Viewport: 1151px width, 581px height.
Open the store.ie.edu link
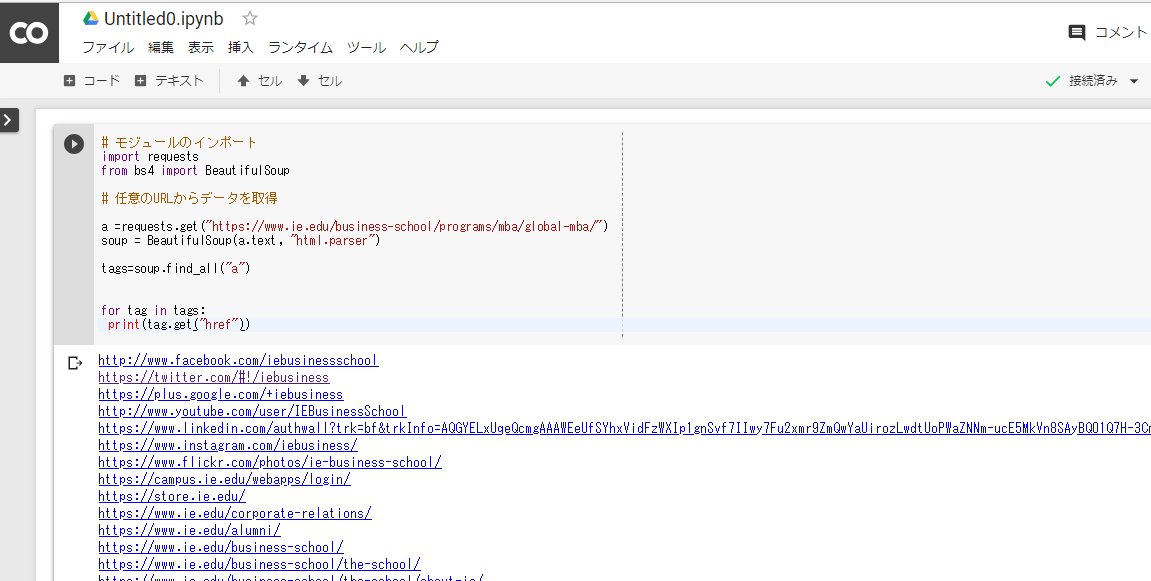[x=172, y=496]
